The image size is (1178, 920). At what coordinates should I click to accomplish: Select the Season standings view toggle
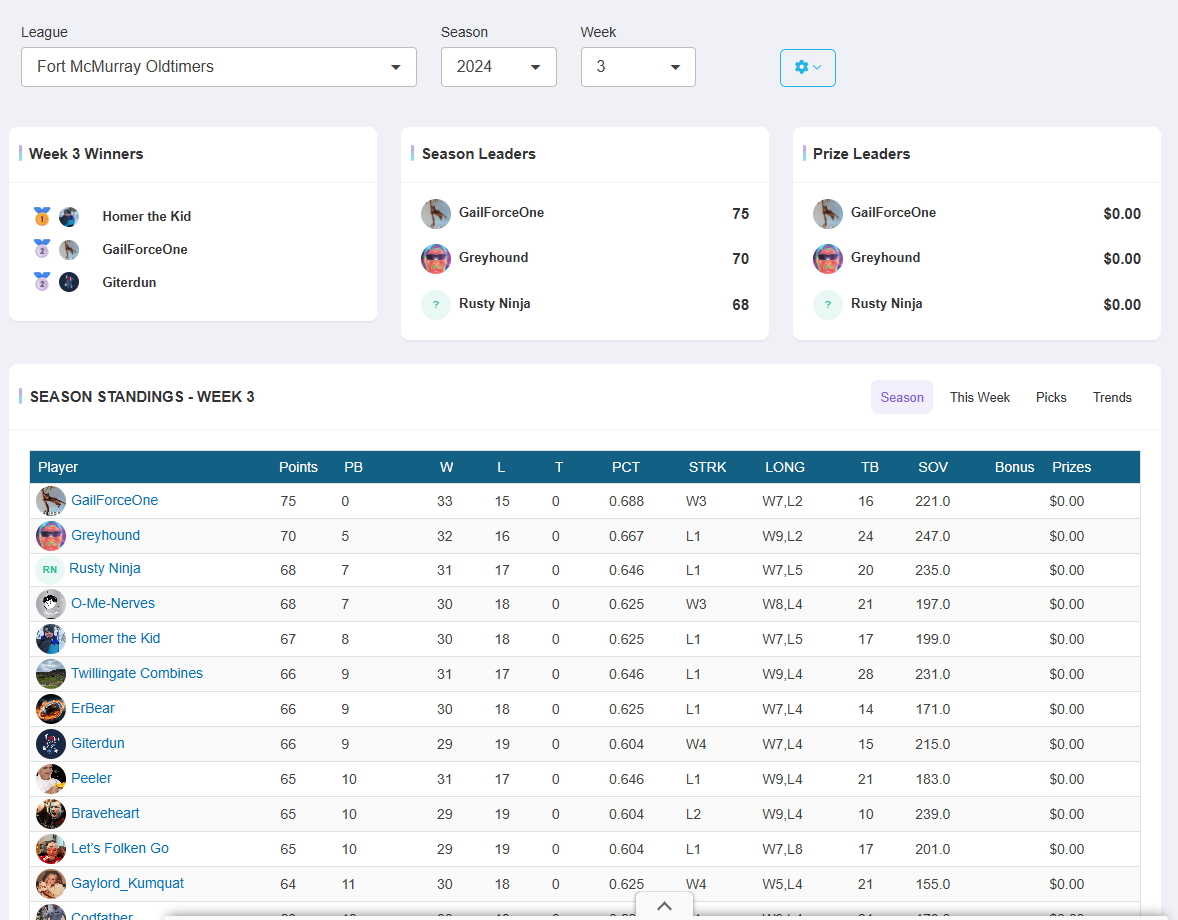901,397
